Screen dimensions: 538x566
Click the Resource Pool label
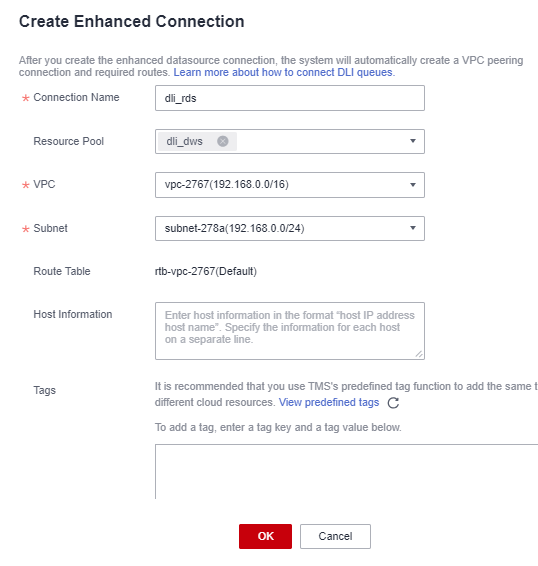click(69, 141)
